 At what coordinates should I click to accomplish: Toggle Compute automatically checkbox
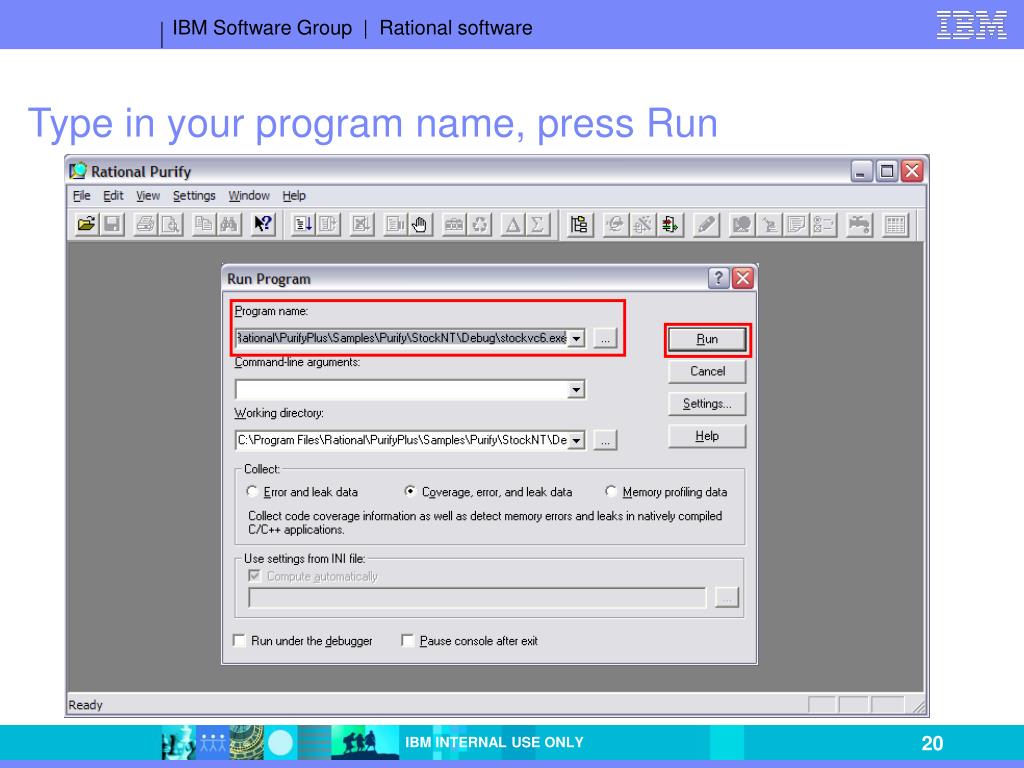(x=254, y=576)
